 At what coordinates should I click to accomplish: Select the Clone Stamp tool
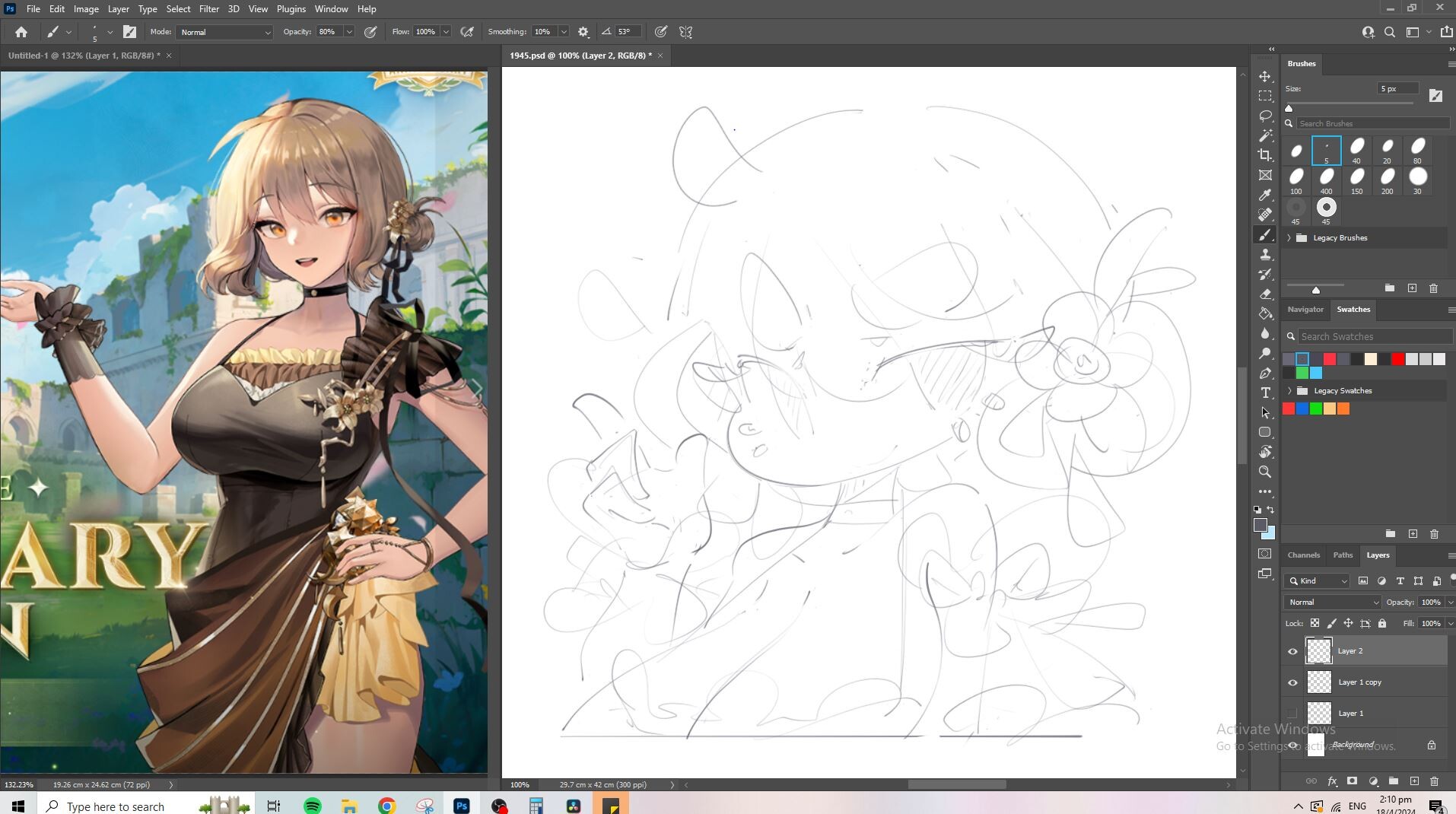tap(1265, 254)
